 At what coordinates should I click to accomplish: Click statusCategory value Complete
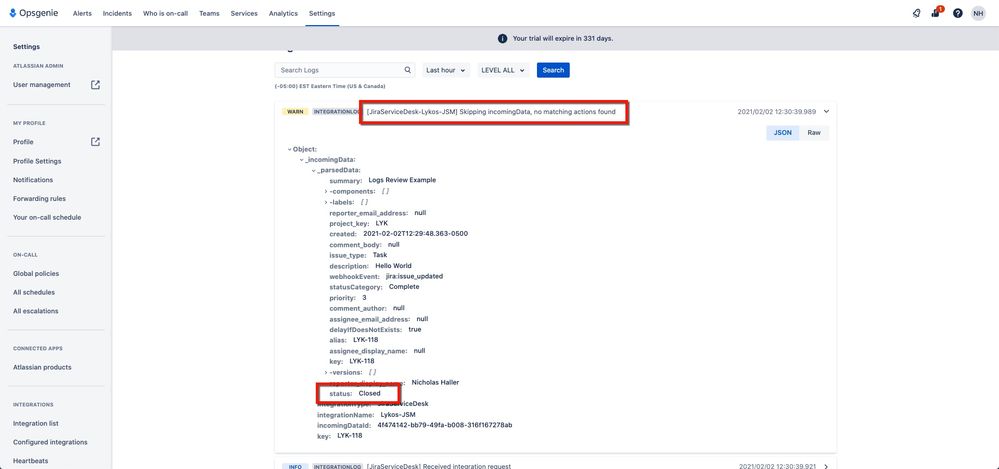pyautogui.click(x=404, y=287)
